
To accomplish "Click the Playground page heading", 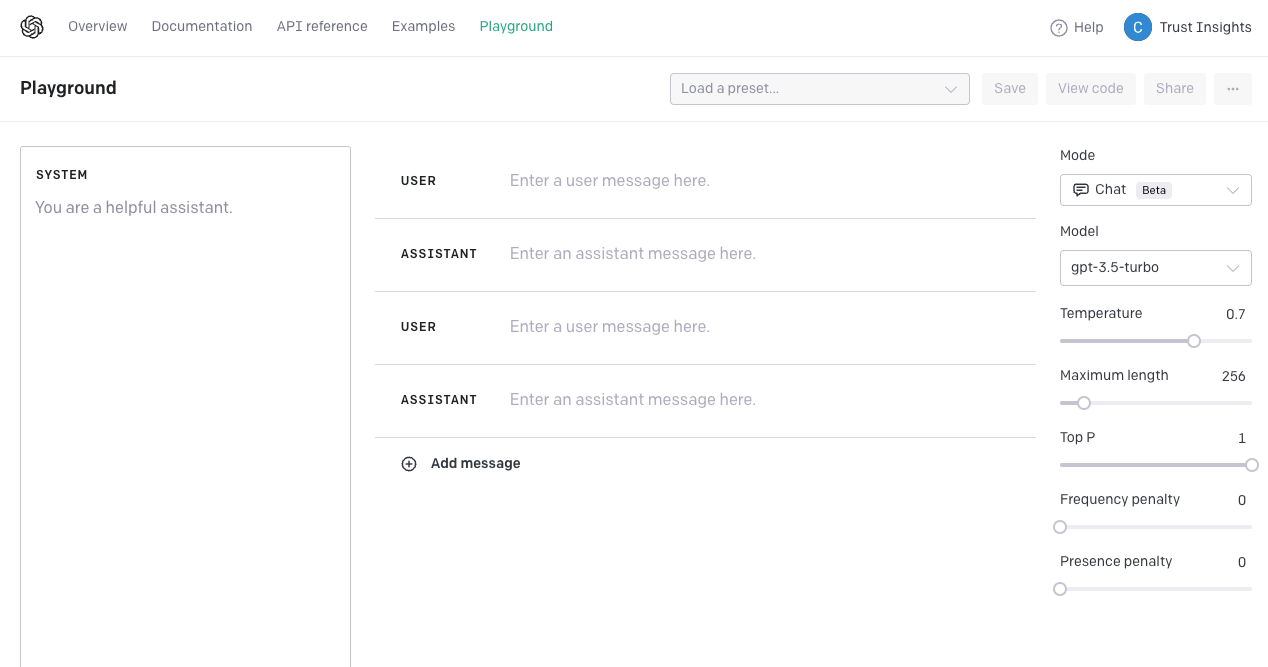I will pyautogui.click(x=68, y=88).
